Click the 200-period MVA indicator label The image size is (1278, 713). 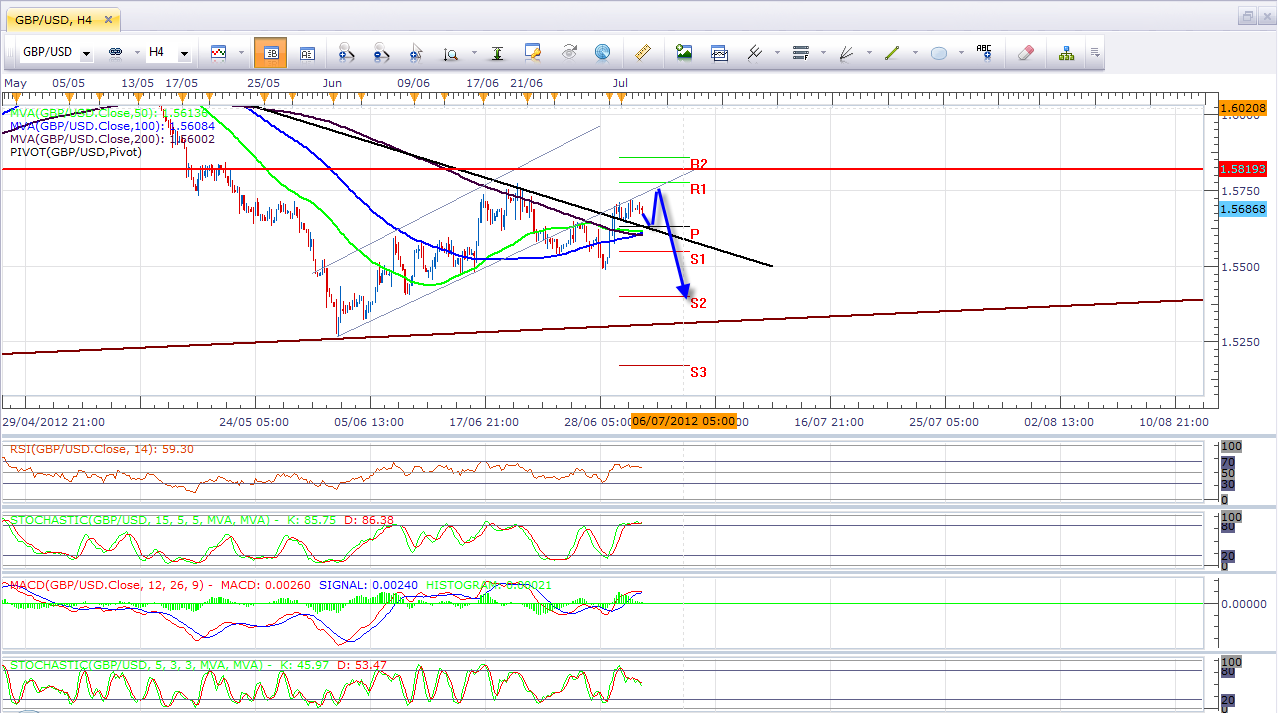(x=112, y=139)
